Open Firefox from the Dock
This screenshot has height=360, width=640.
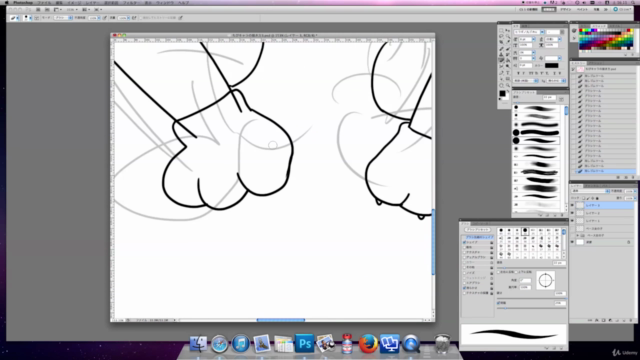[368, 344]
